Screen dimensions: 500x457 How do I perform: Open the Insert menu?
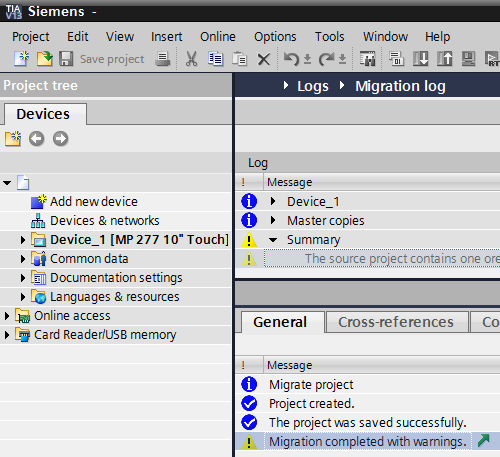pos(167,37)
